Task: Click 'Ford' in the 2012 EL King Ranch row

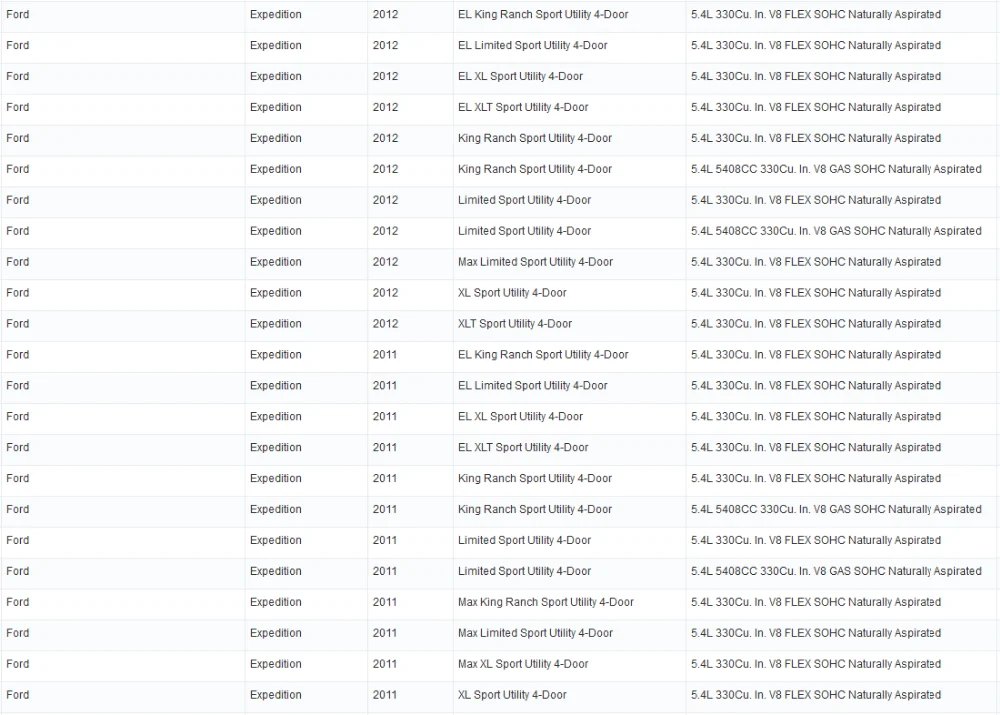Action: pyautogui.click(x=18, y=15)
